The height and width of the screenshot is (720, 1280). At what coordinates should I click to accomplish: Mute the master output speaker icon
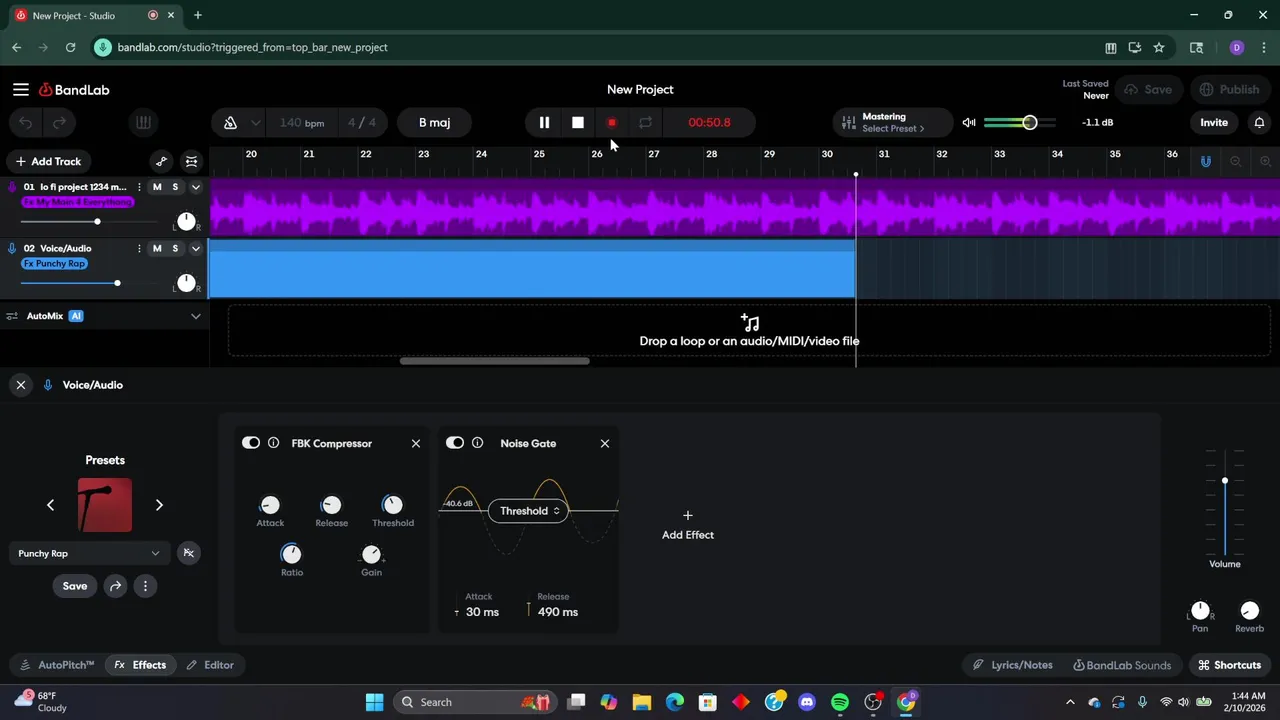click(969, 123)
